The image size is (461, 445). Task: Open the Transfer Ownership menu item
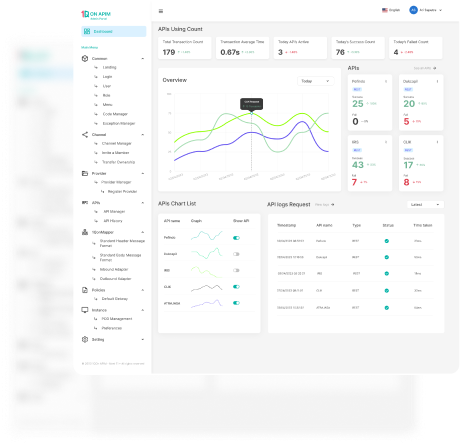118,162
